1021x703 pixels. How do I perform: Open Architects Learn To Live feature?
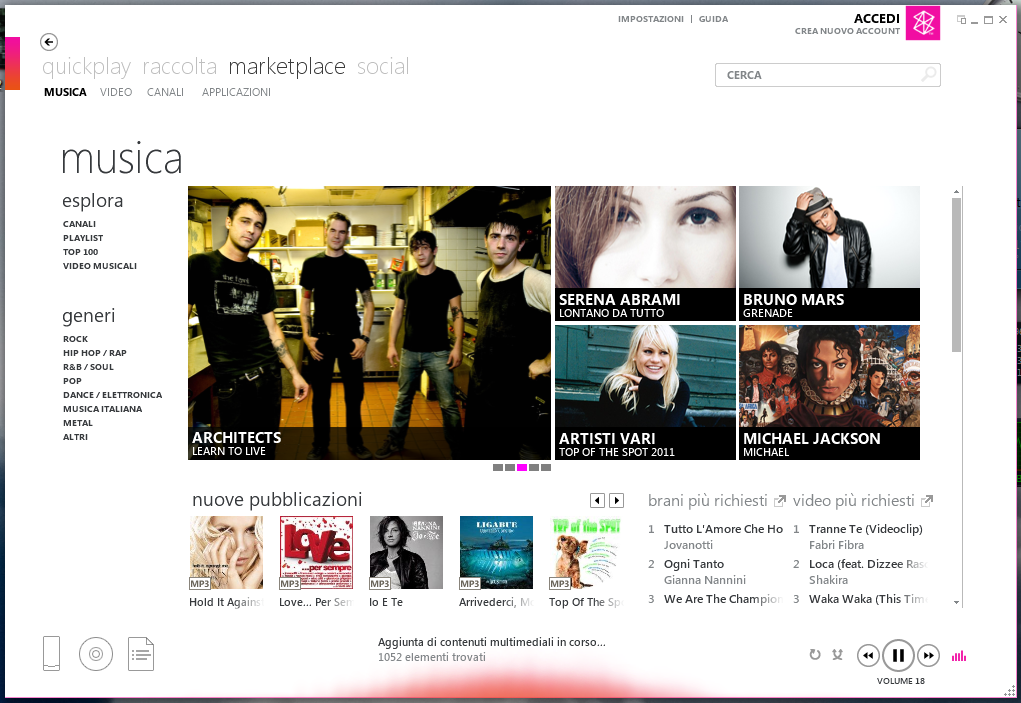pyautogui.click(x=369, y=323)
